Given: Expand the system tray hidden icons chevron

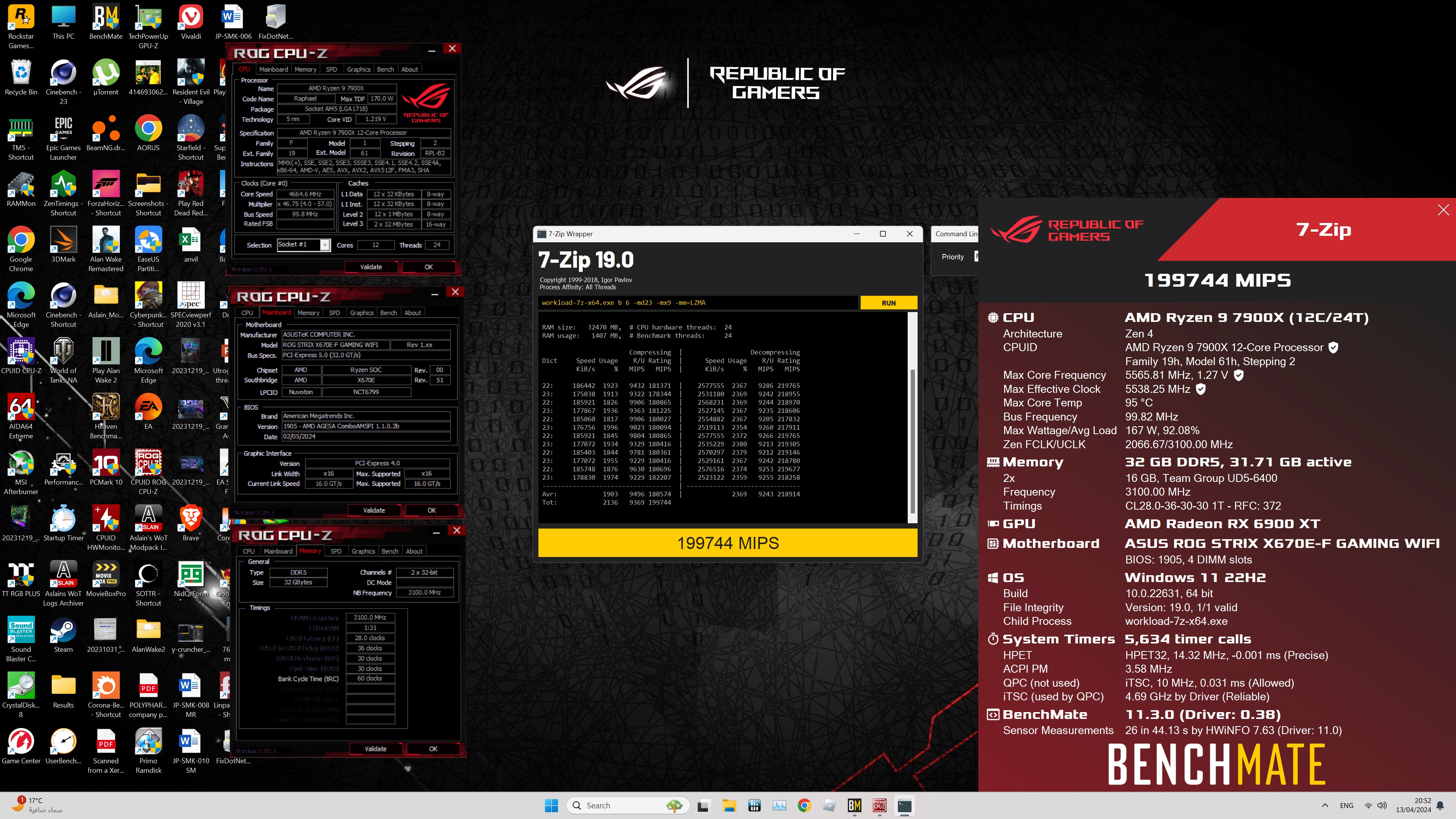Looking at the screenshot, I should point(1325,805).
